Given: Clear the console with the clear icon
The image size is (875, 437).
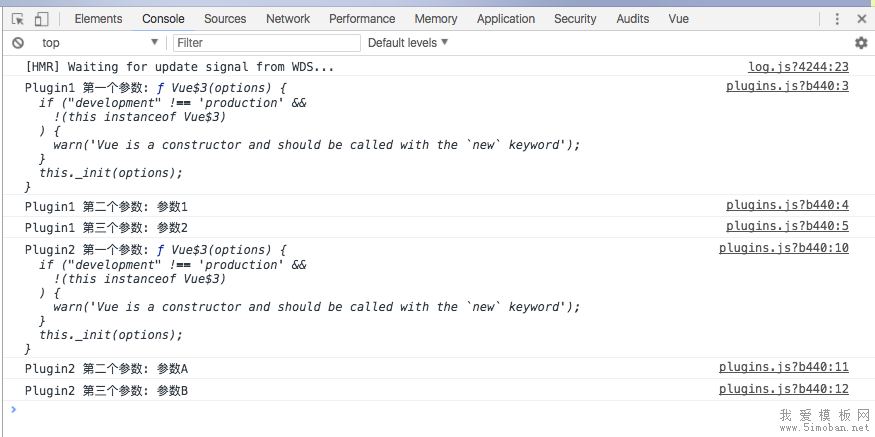Looking at the screenshot, I should (x=18, y=43).
